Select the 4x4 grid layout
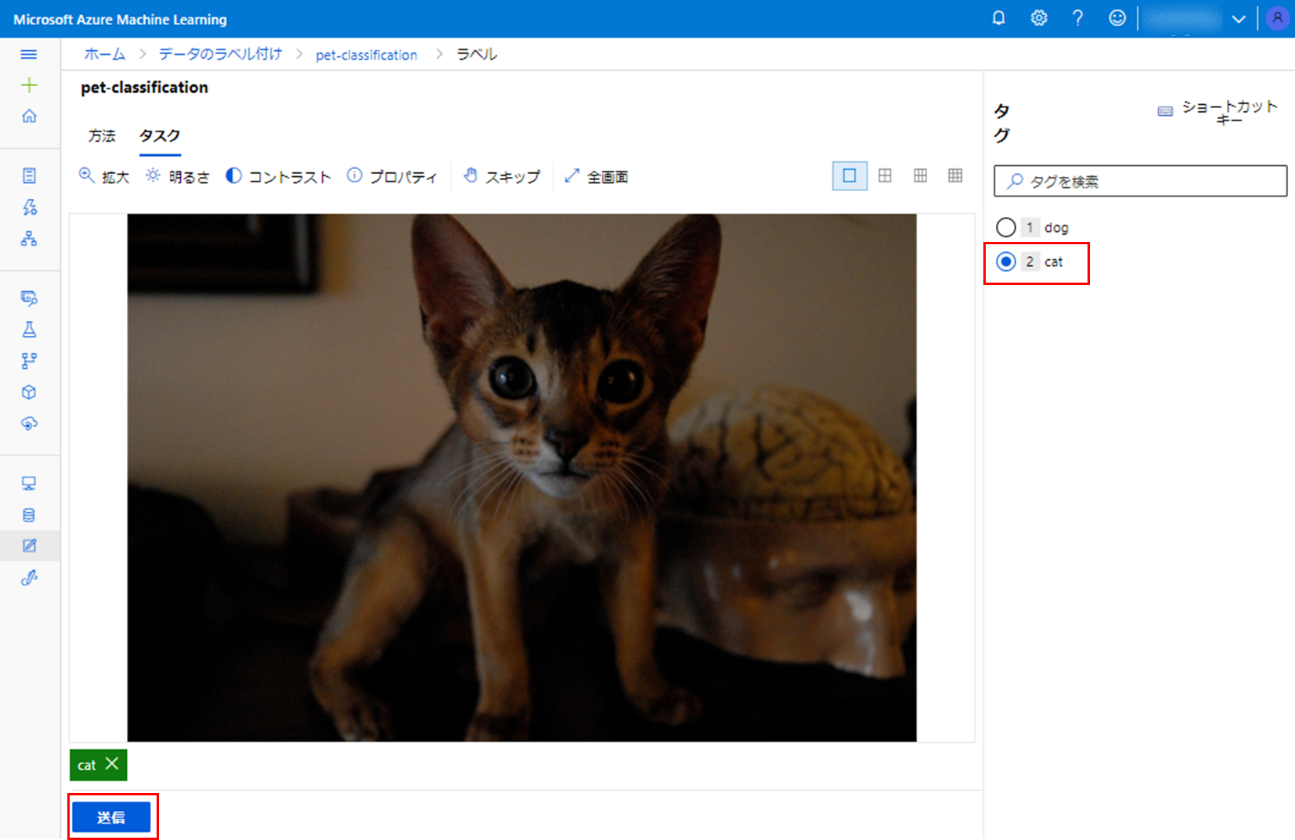 tap(955, 176)
